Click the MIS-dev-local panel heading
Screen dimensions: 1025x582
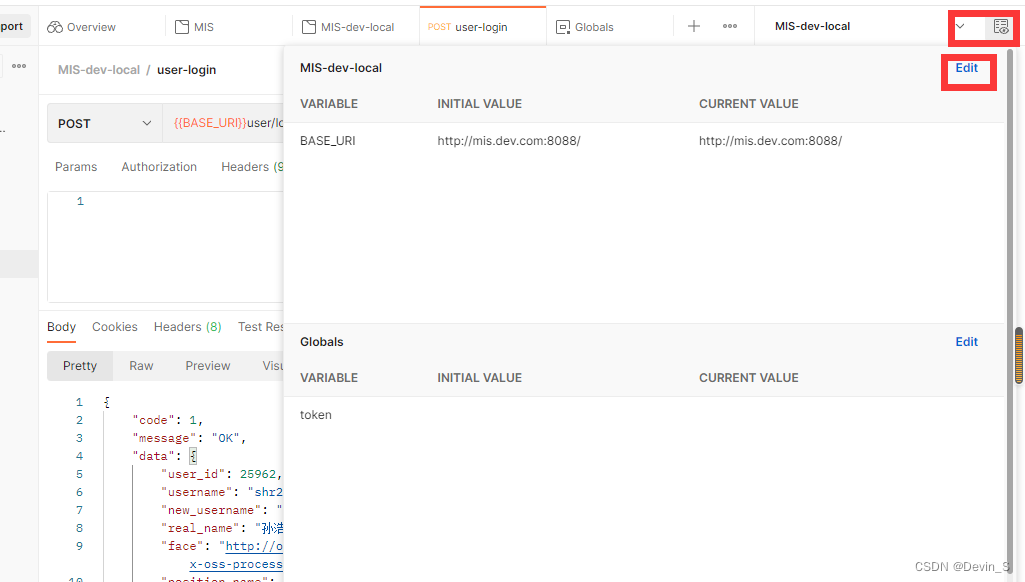pyautogui.click(x=341, y=68)
